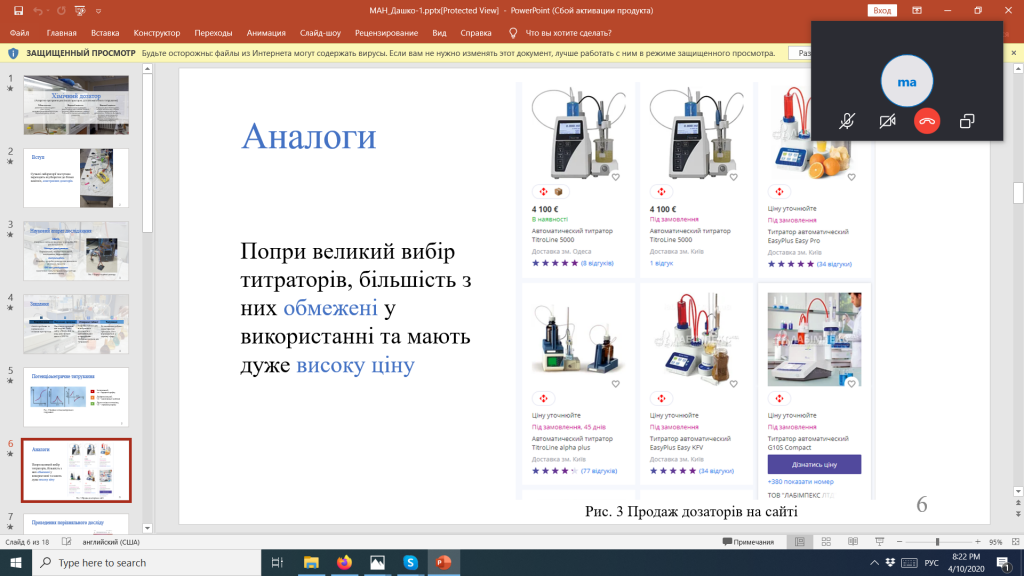Screen dimensions: 1024x576
Task: Go to previous slide via double-up arrow
Action: tap(1018, 504)
